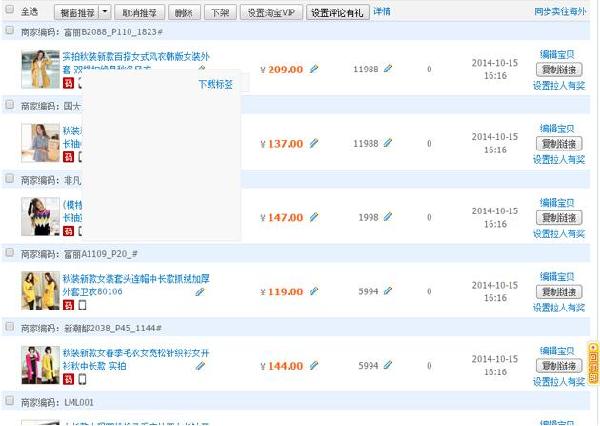Open dropdown arrow next to 橱窗推荐
This screenshot has height=426, width=600.
(105, 13)
